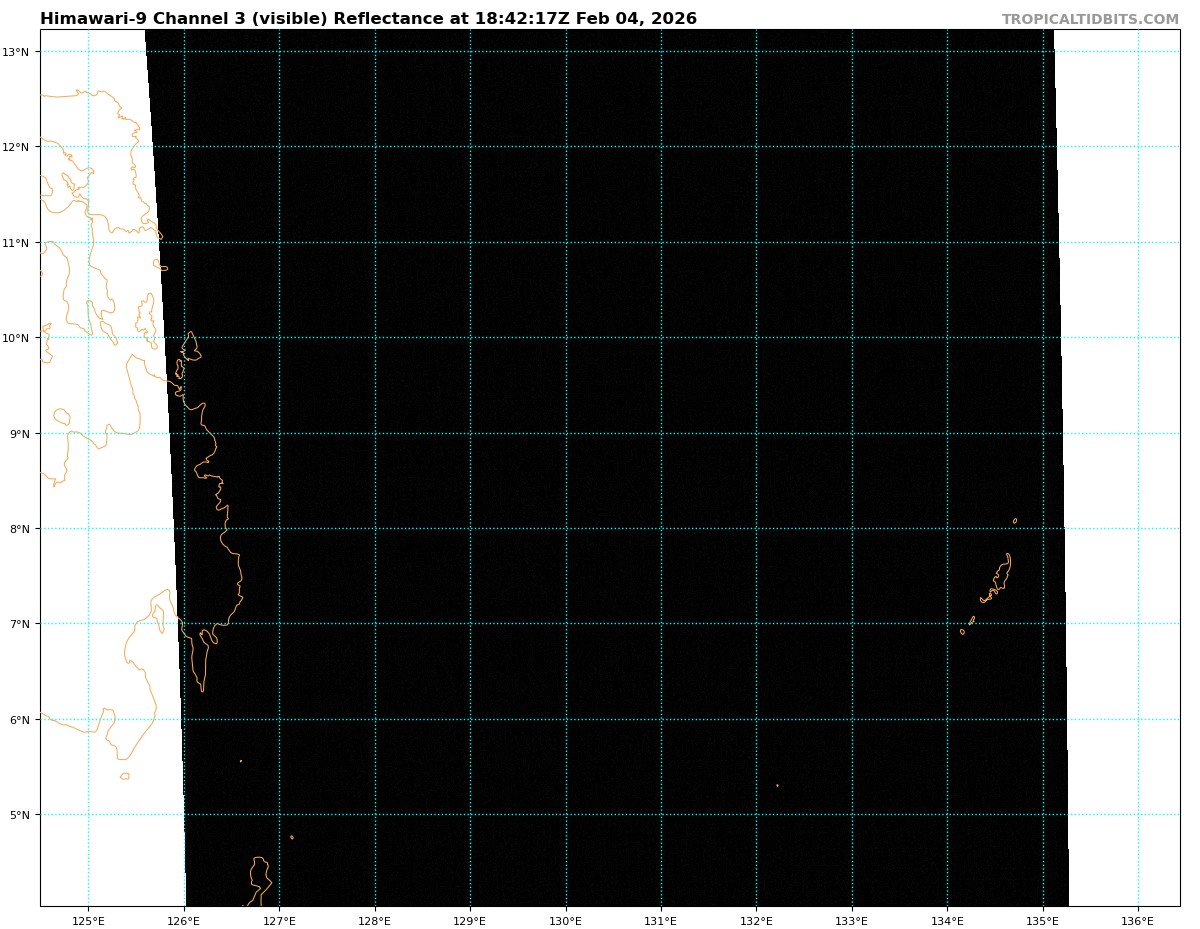This screenshot has height=929, width=1200.
Task: Select the 128°E longitude axis label
Action: coord(374,920)
